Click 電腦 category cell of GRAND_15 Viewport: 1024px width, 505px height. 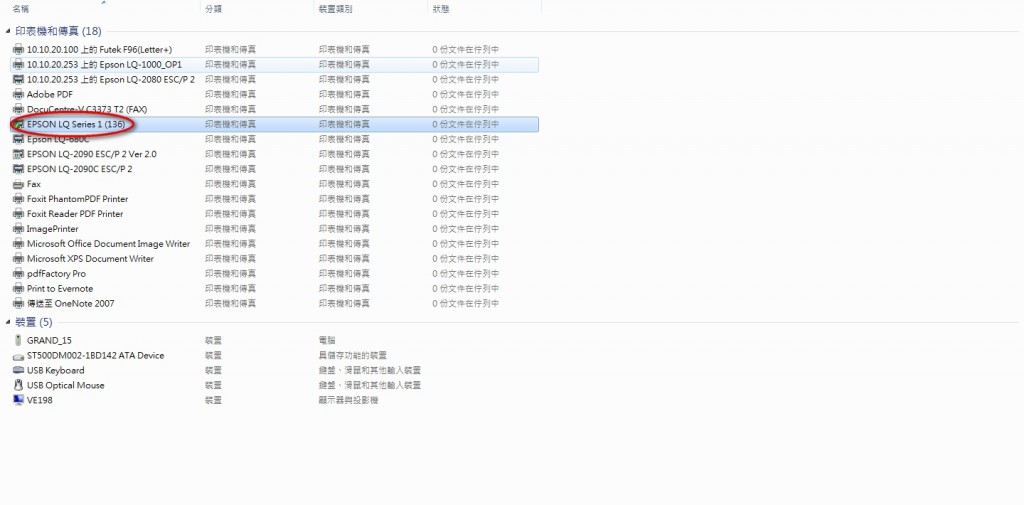click(x=327, y=340)
